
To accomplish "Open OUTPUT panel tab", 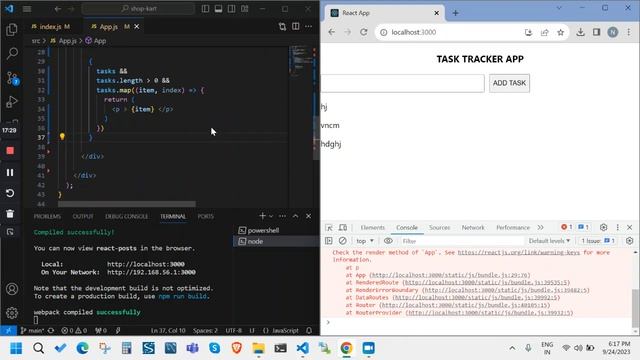I will pos(83,216).
